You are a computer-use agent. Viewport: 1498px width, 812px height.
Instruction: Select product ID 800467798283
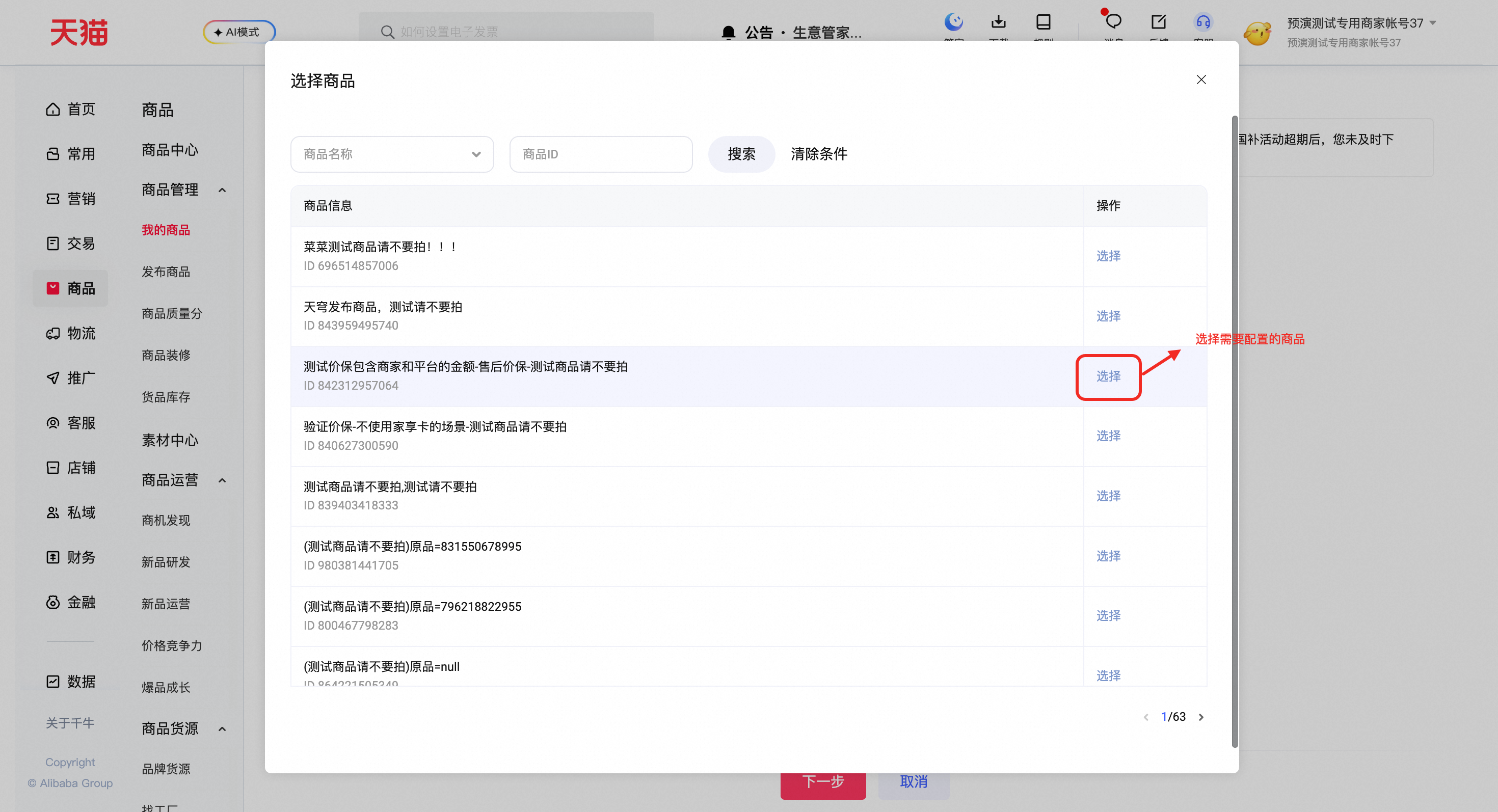click(x=1108, y=615)
